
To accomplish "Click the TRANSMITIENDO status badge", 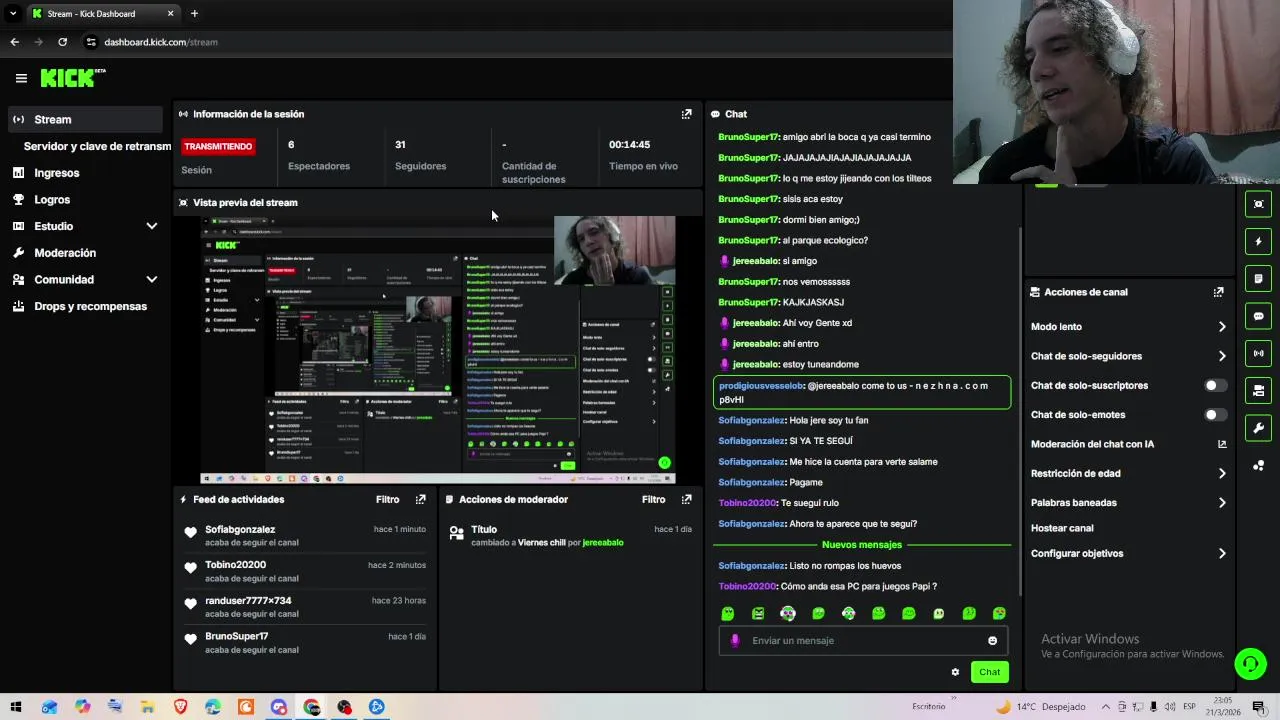I will [x=218, y=146].
